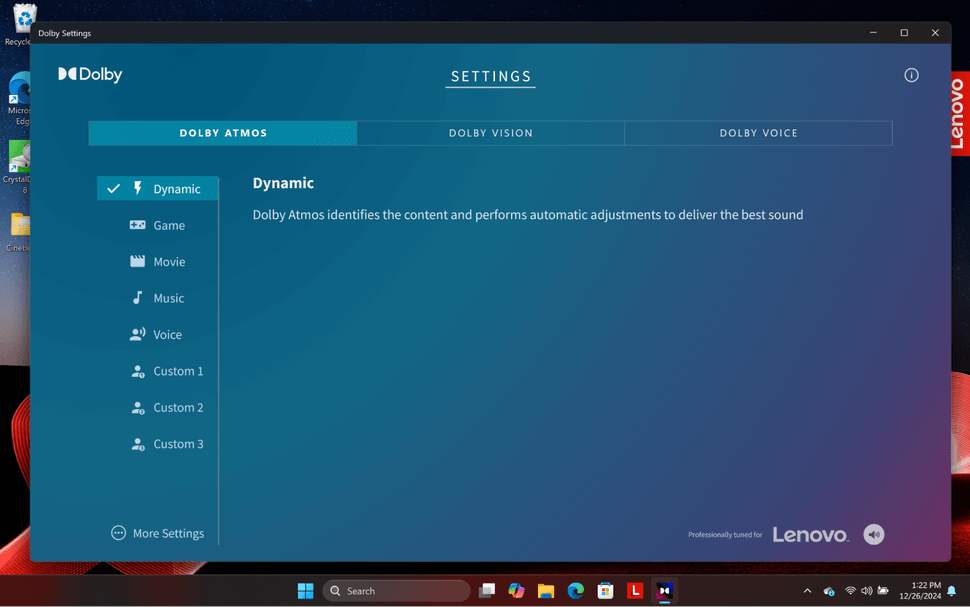Image resolution: width=970 pixels, height=607 pixels.
Task: Select the Voice profile icon
Action: coord(137,334)
